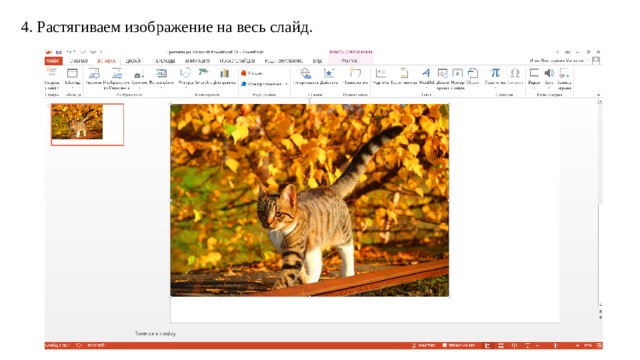Switch to the Insert (ВСТАВКА) tab
The height and width of the screenshot is (360, 640).
pyautogui.click(x=107, y=61)
